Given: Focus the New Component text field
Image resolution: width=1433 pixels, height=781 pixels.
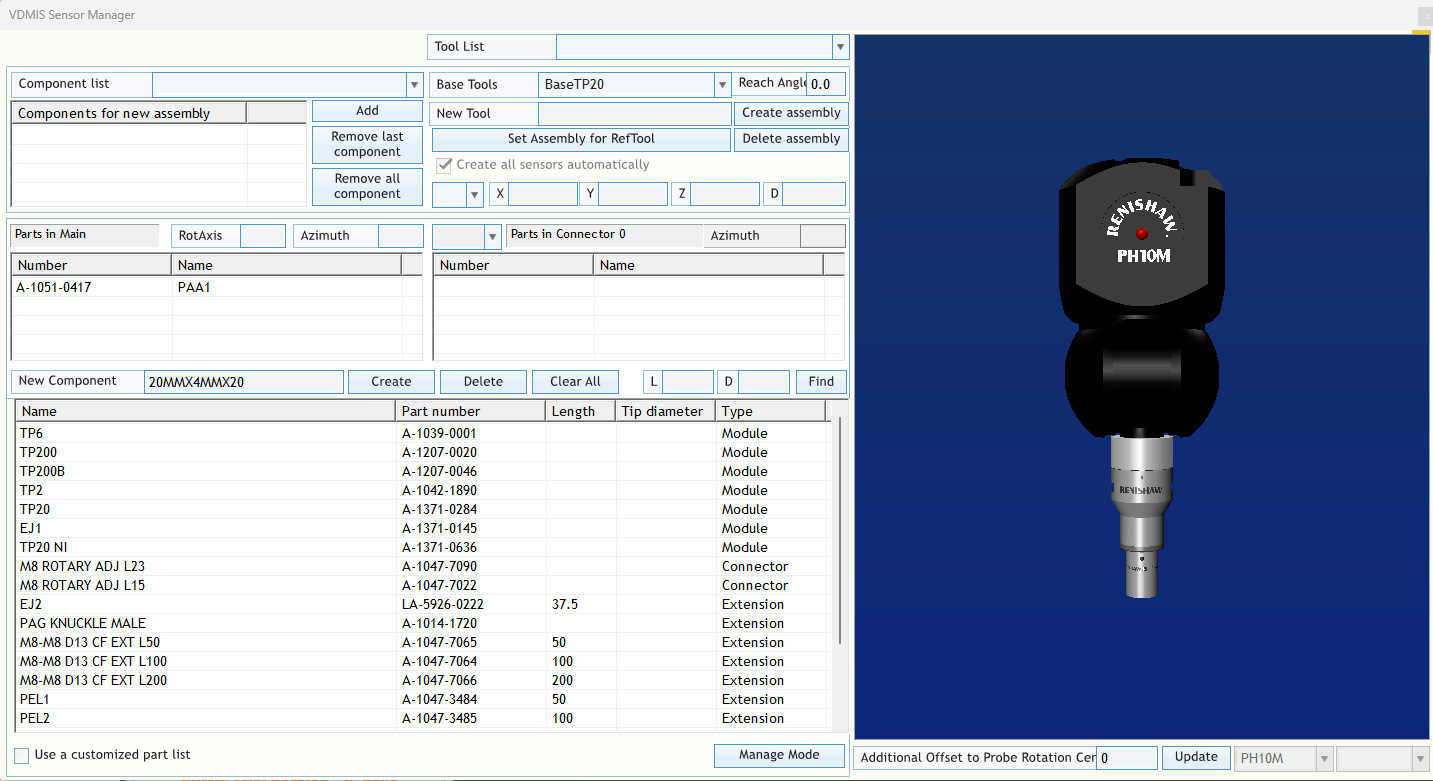Looking at the screenshot, I should tap(244, 382).
